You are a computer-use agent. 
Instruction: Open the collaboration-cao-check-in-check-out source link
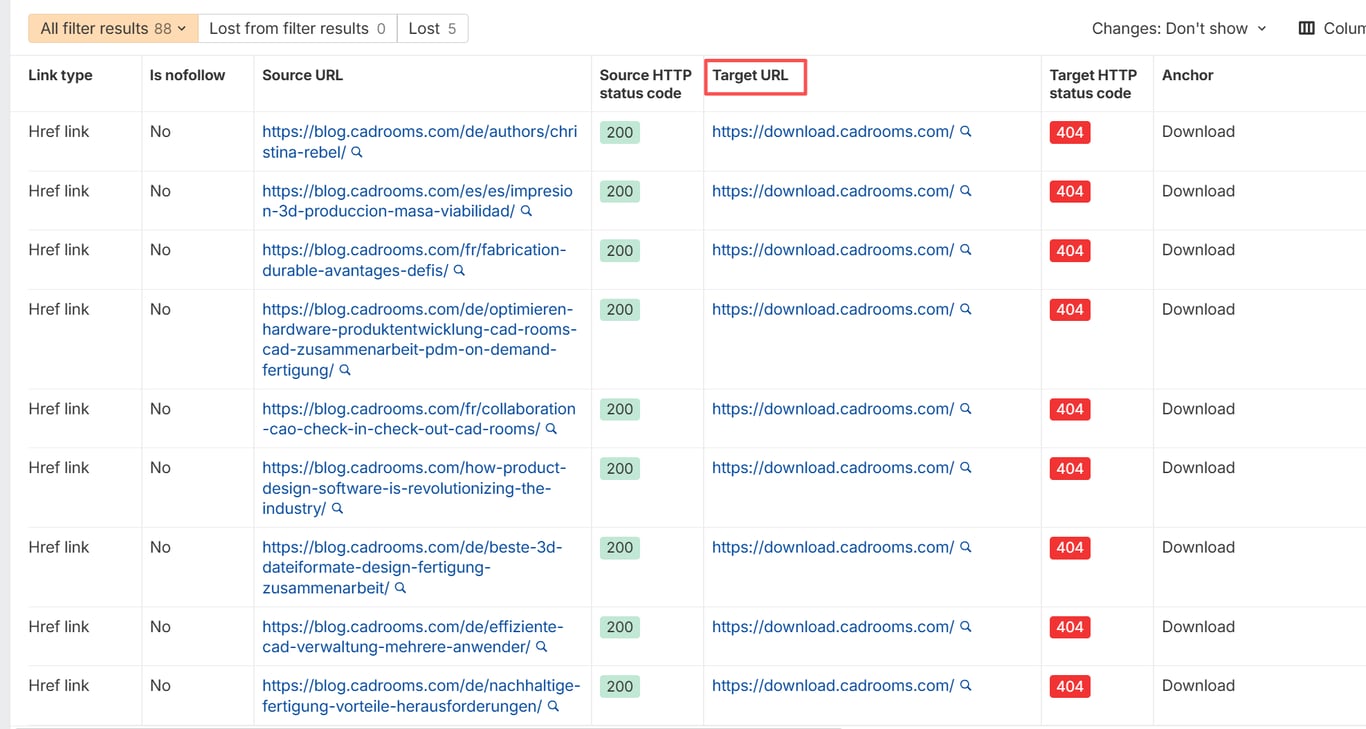[419, 419]
